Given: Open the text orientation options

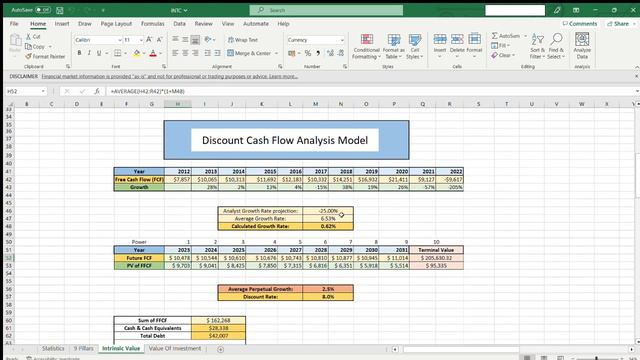Looking at the screenshot, I should [209, 39].
